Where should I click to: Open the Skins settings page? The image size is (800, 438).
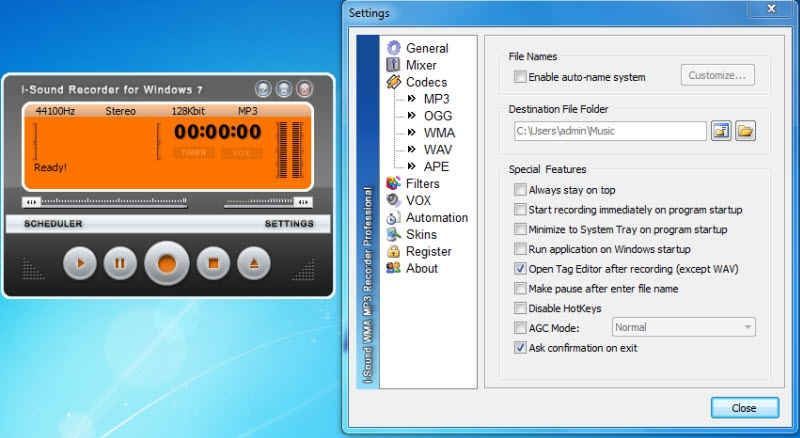421,234
